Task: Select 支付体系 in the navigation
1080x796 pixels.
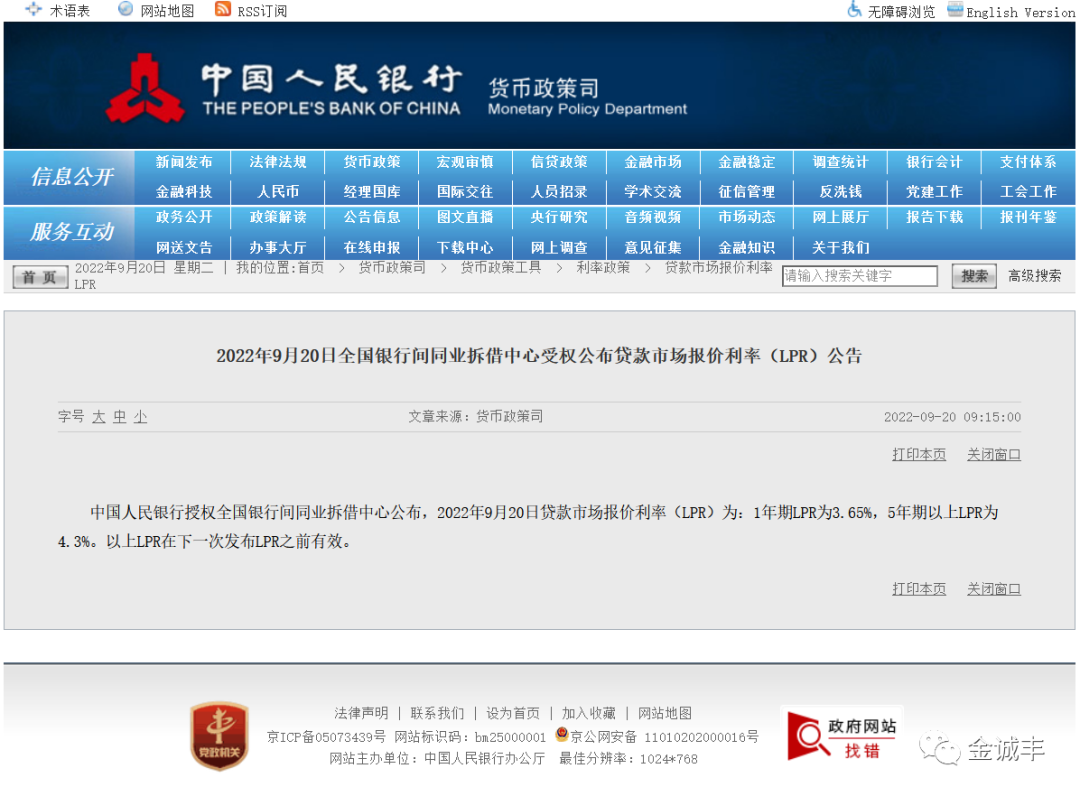Action: (1028, 163)
